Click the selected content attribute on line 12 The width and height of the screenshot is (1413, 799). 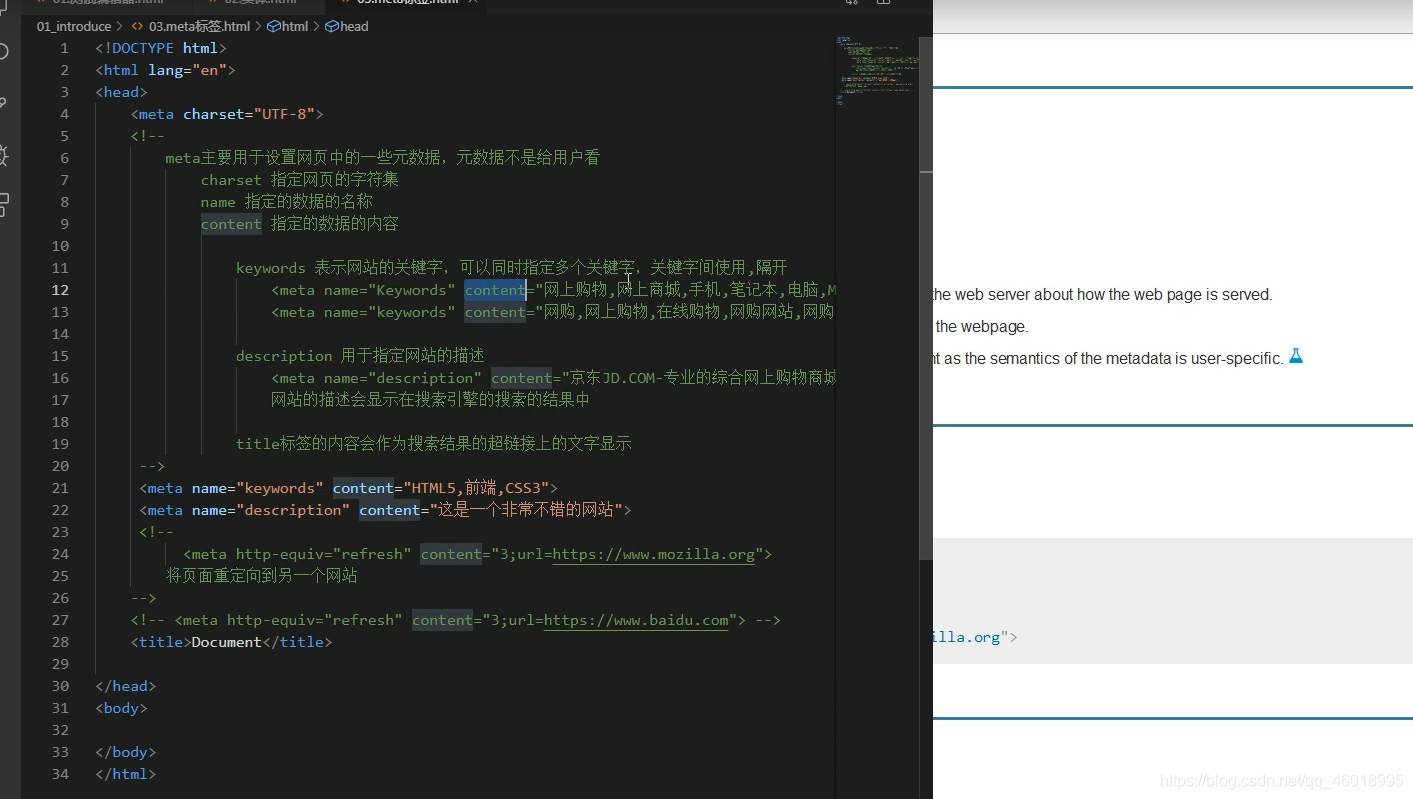coord(495,290)
